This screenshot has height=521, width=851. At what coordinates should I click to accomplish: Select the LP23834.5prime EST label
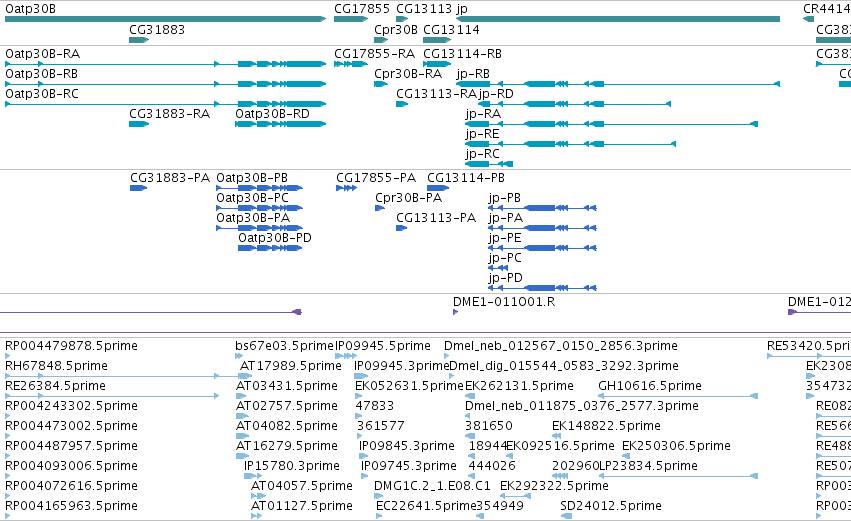click(648, 466)
